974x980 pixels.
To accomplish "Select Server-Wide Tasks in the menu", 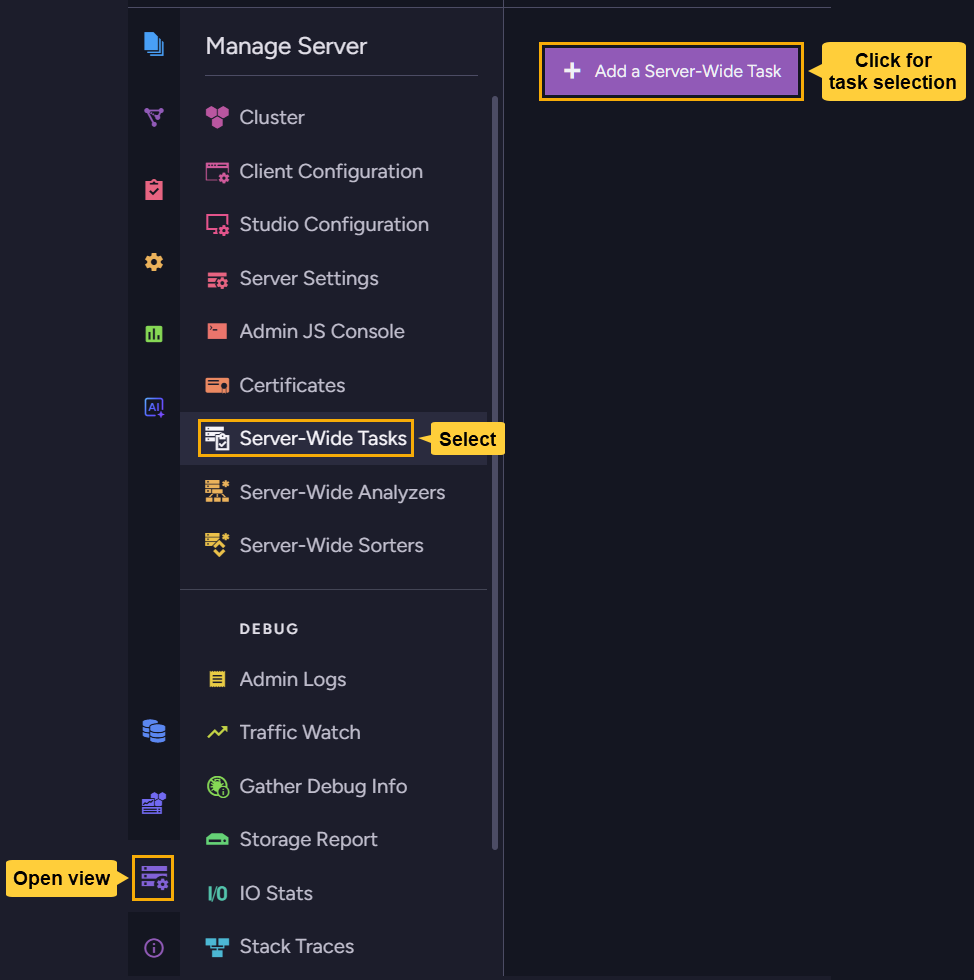I will click(x=305, y=438).
